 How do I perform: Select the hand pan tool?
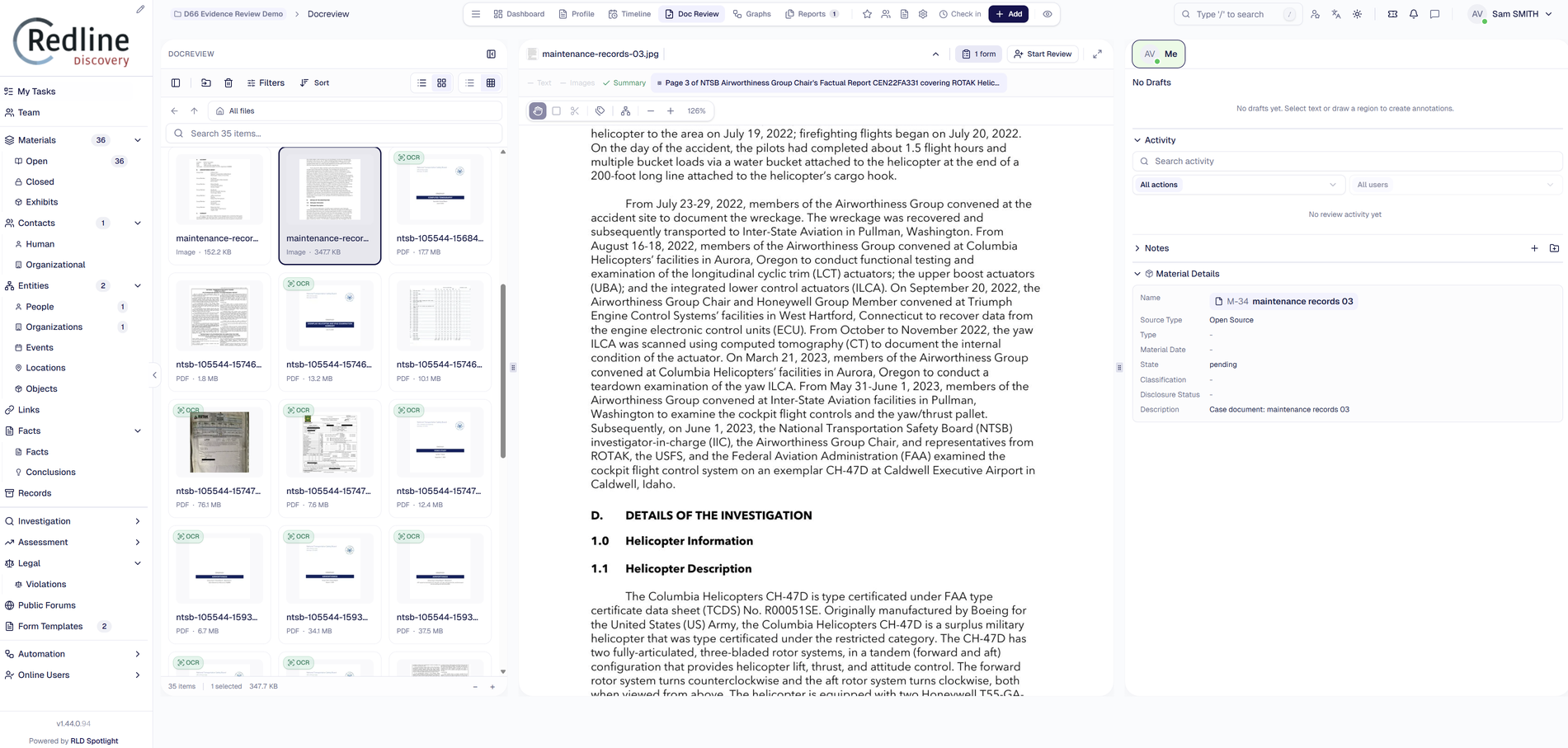coord(538,111)
